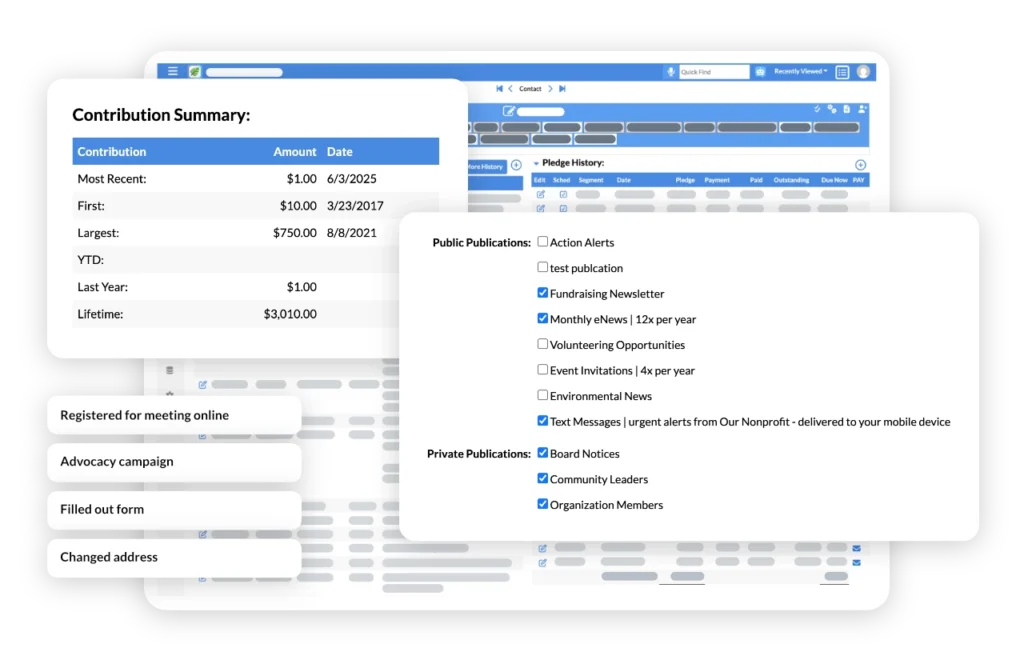Uncheck Organization Members checkbox

(543, 504)
